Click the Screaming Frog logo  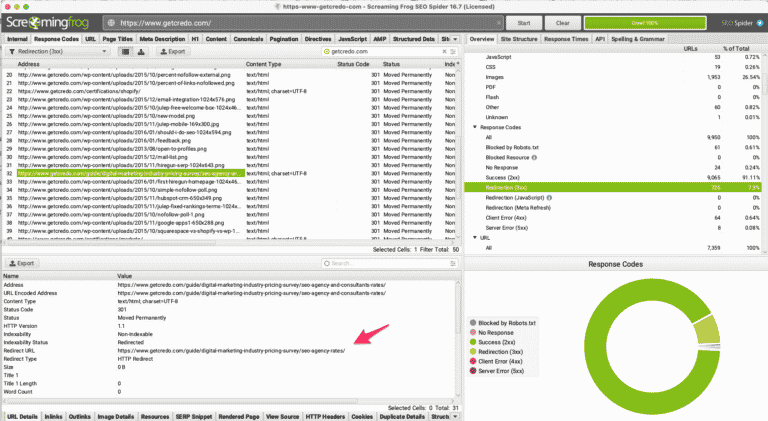(x=48, y=23)
